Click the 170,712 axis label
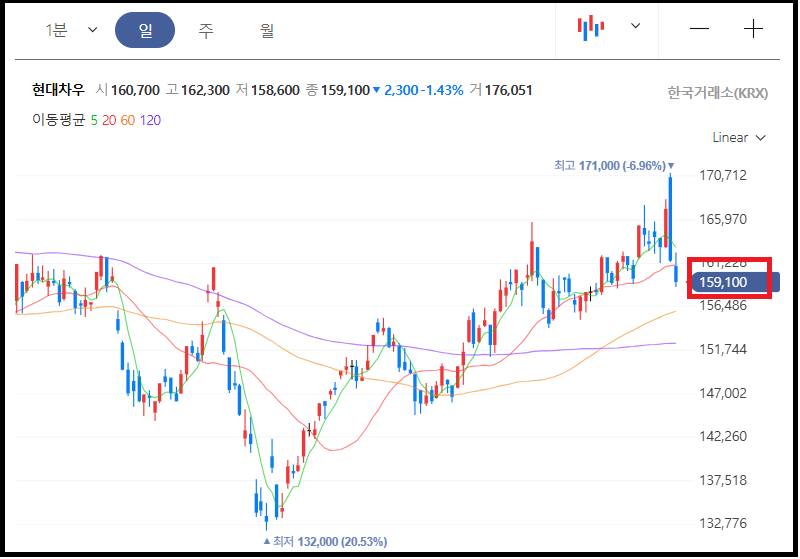The height and width of the screenshot is (559, 800). (722, 175)
